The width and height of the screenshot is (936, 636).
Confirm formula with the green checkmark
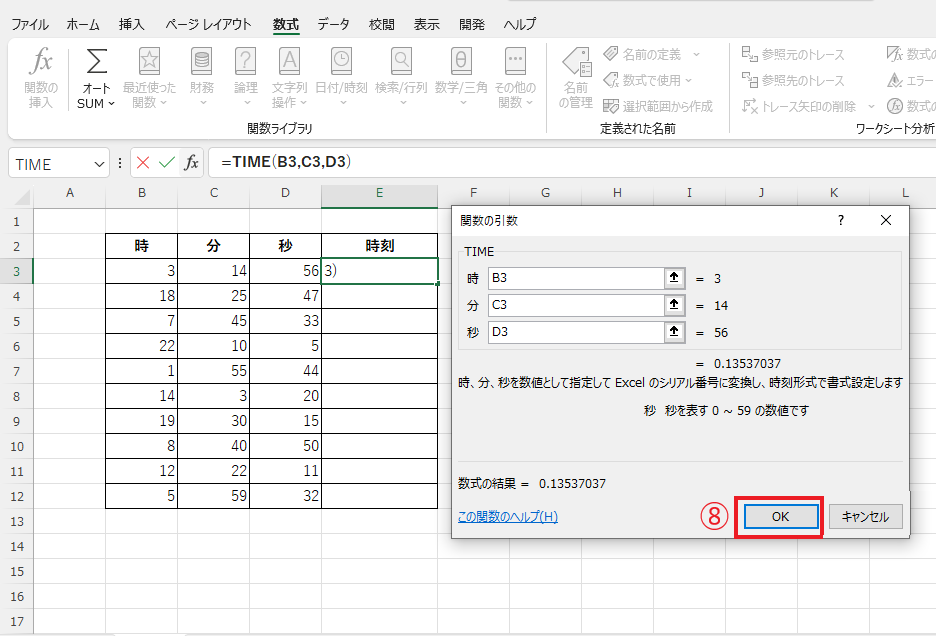pyautogui.click(x=167, y=162)
